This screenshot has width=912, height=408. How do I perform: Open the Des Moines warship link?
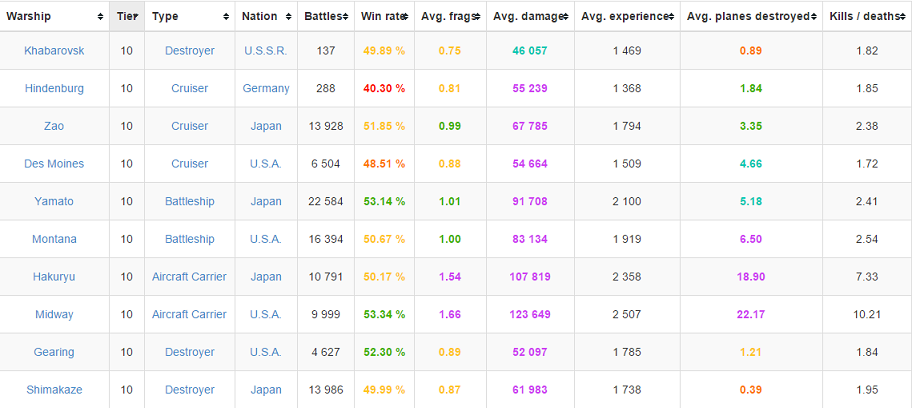pyautogui.click(x=54, y=164)
